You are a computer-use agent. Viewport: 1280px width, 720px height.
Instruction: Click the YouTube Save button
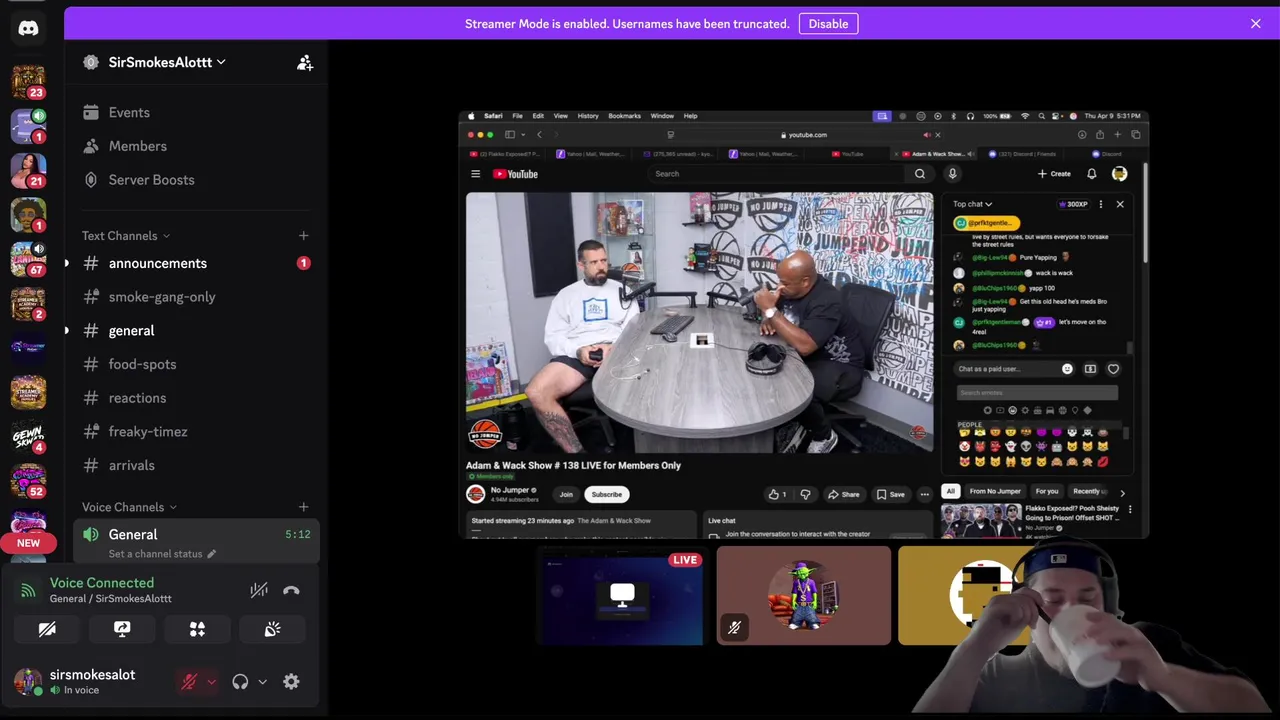point(890,494)
